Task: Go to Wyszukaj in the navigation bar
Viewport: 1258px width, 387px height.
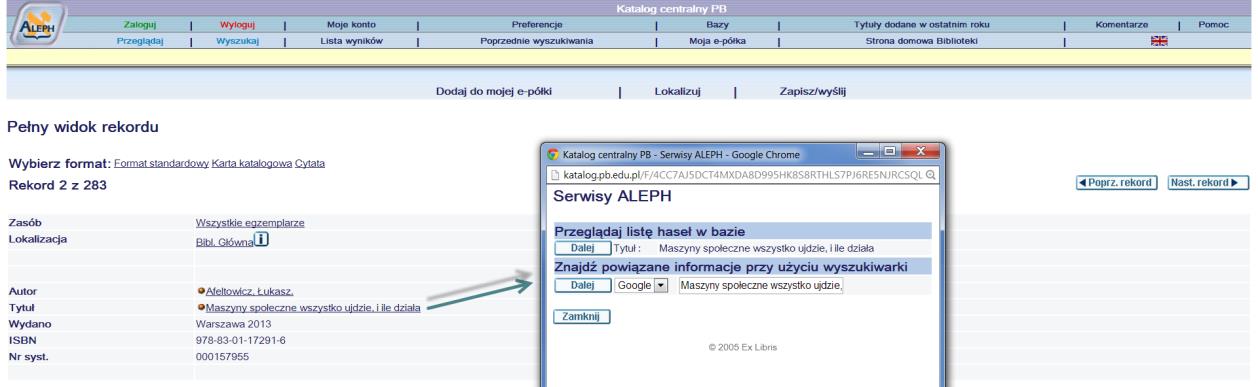Action: click(237, 41)
